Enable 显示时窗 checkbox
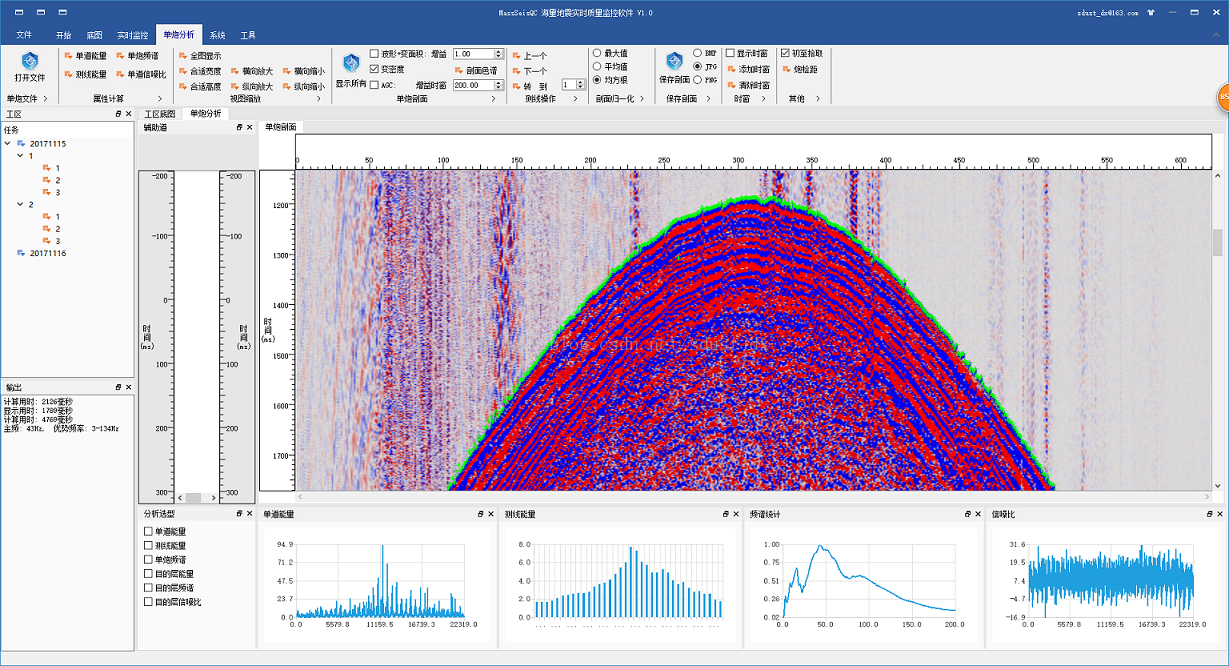 pos(730,53)
